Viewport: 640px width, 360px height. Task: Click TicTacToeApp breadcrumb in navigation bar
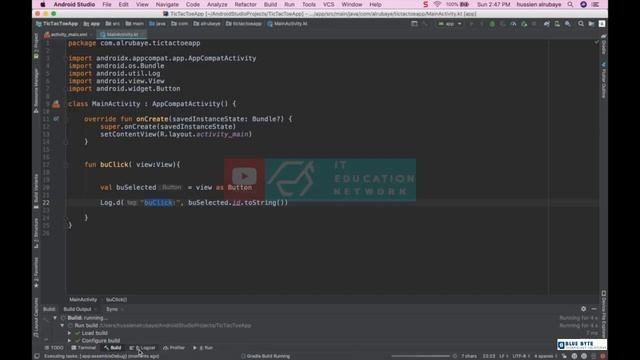click(x=57, y=24)
